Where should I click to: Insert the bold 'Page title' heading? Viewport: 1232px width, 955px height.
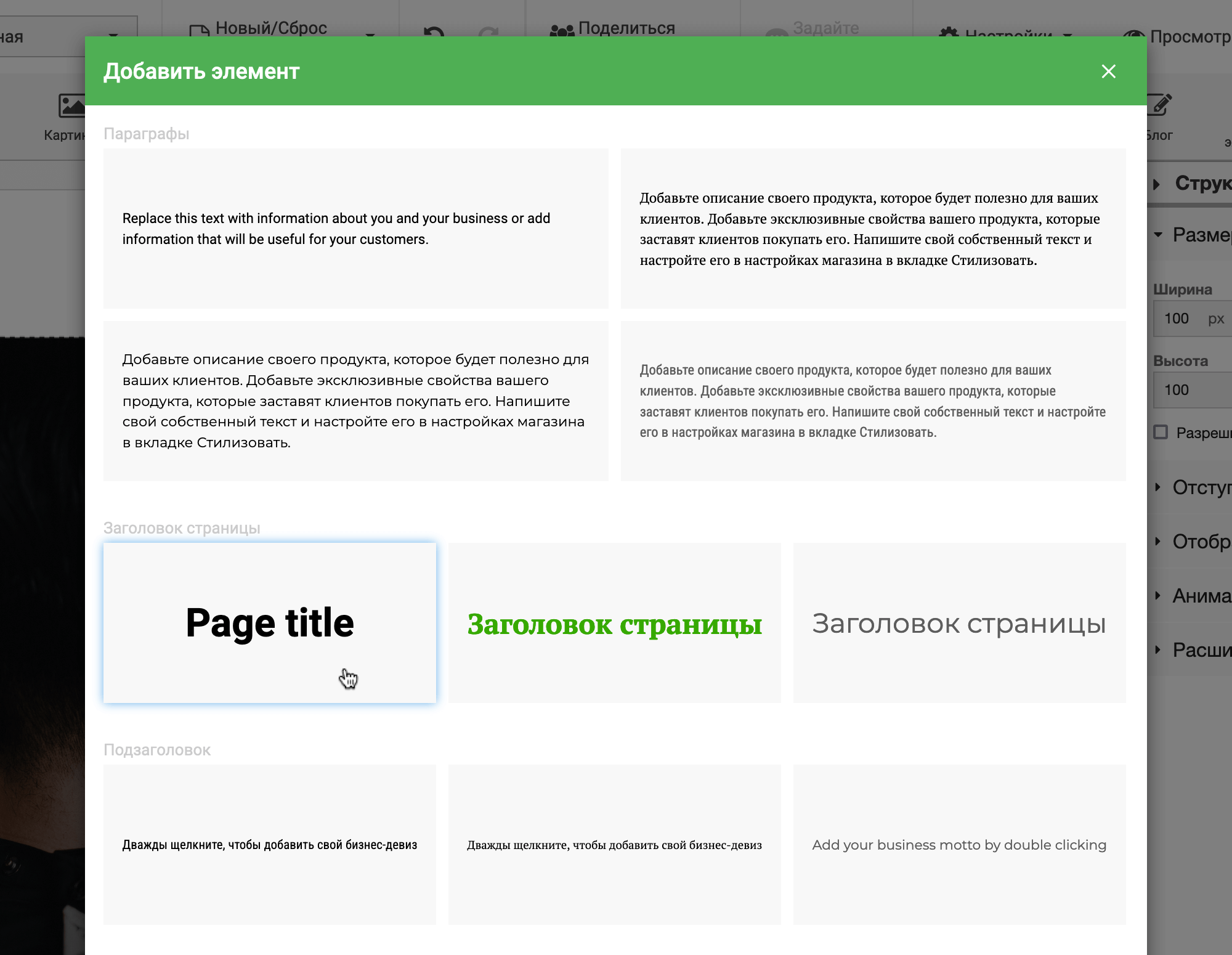[x=270, y=623]
